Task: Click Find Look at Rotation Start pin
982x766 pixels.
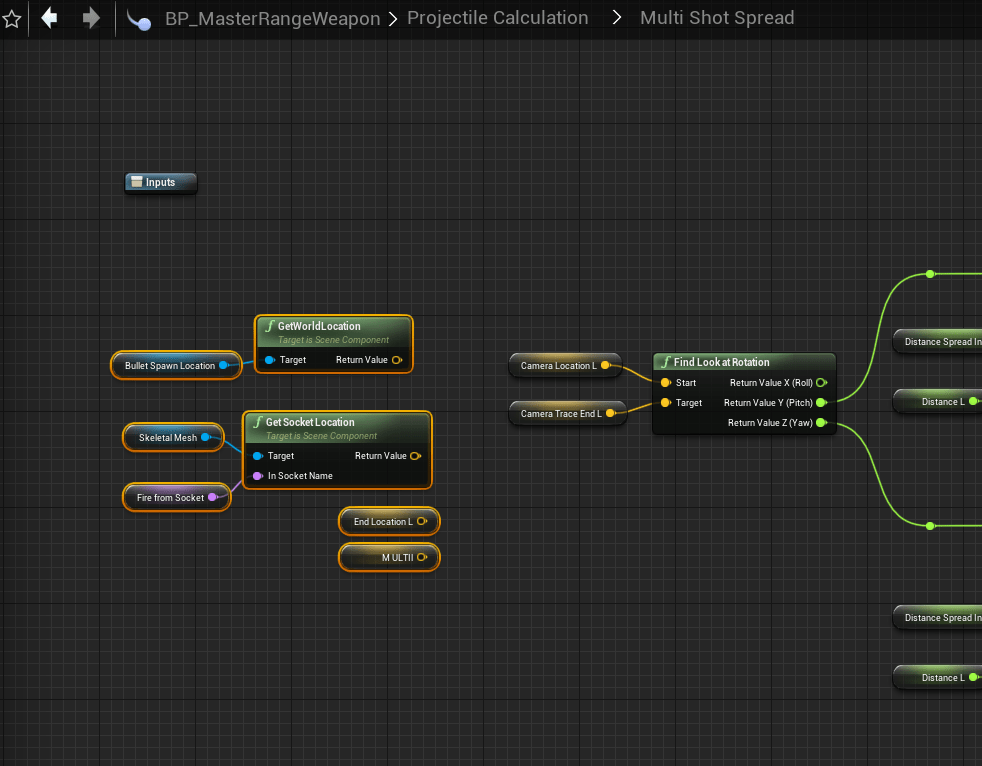Action: point(666,383)
